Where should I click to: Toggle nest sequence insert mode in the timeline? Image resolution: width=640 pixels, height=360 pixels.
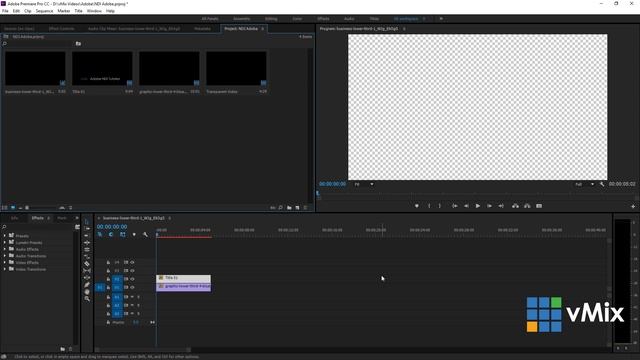[100, 235]
